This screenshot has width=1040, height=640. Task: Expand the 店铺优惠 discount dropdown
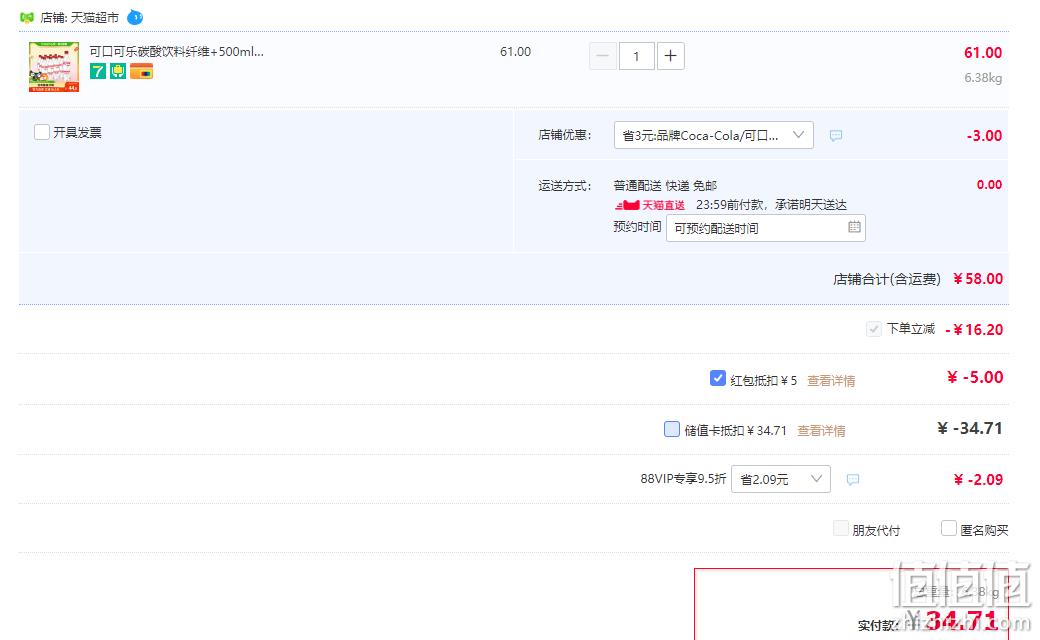714,135
